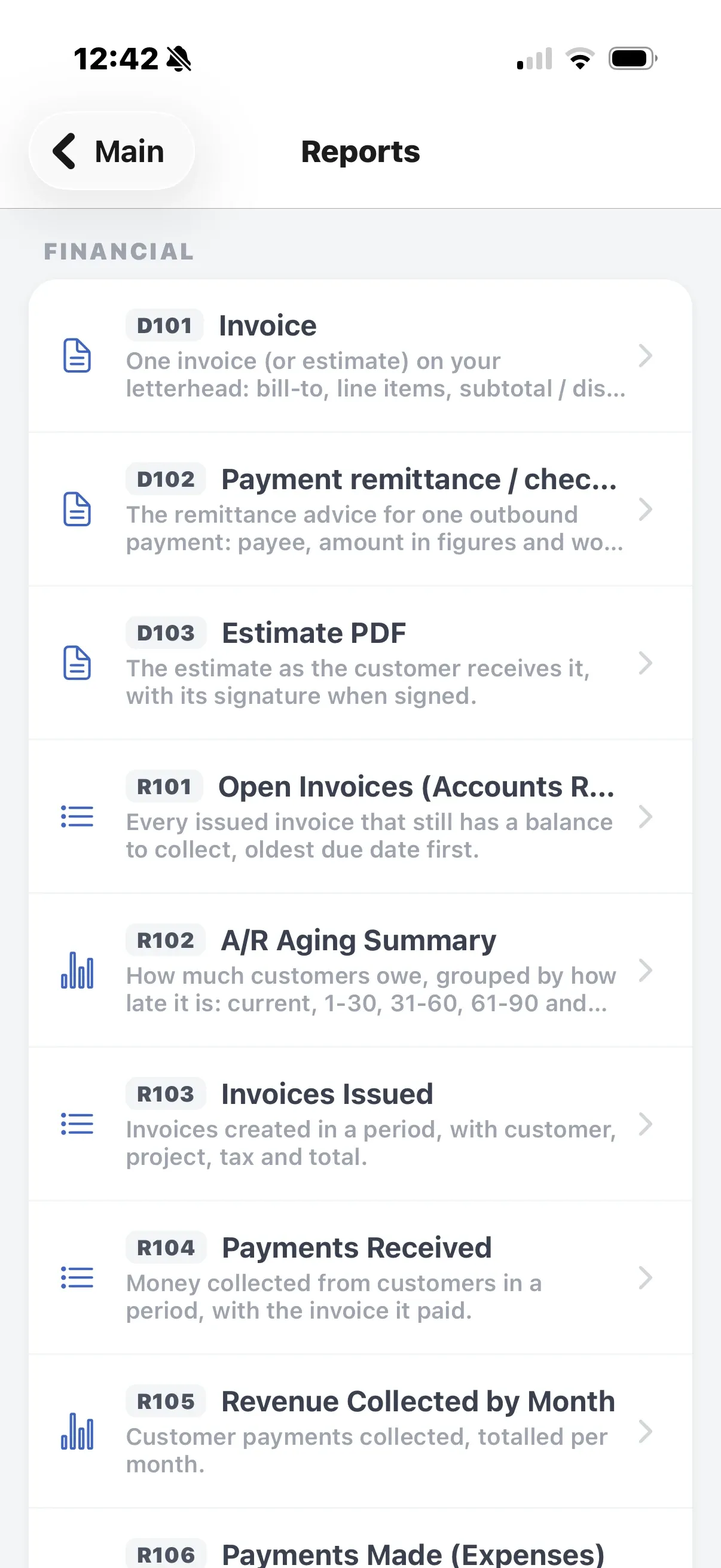Open the Estimate PDF report
This screenshot has height=1568, width=721.
pyautogui.click(x=314, y=633)
